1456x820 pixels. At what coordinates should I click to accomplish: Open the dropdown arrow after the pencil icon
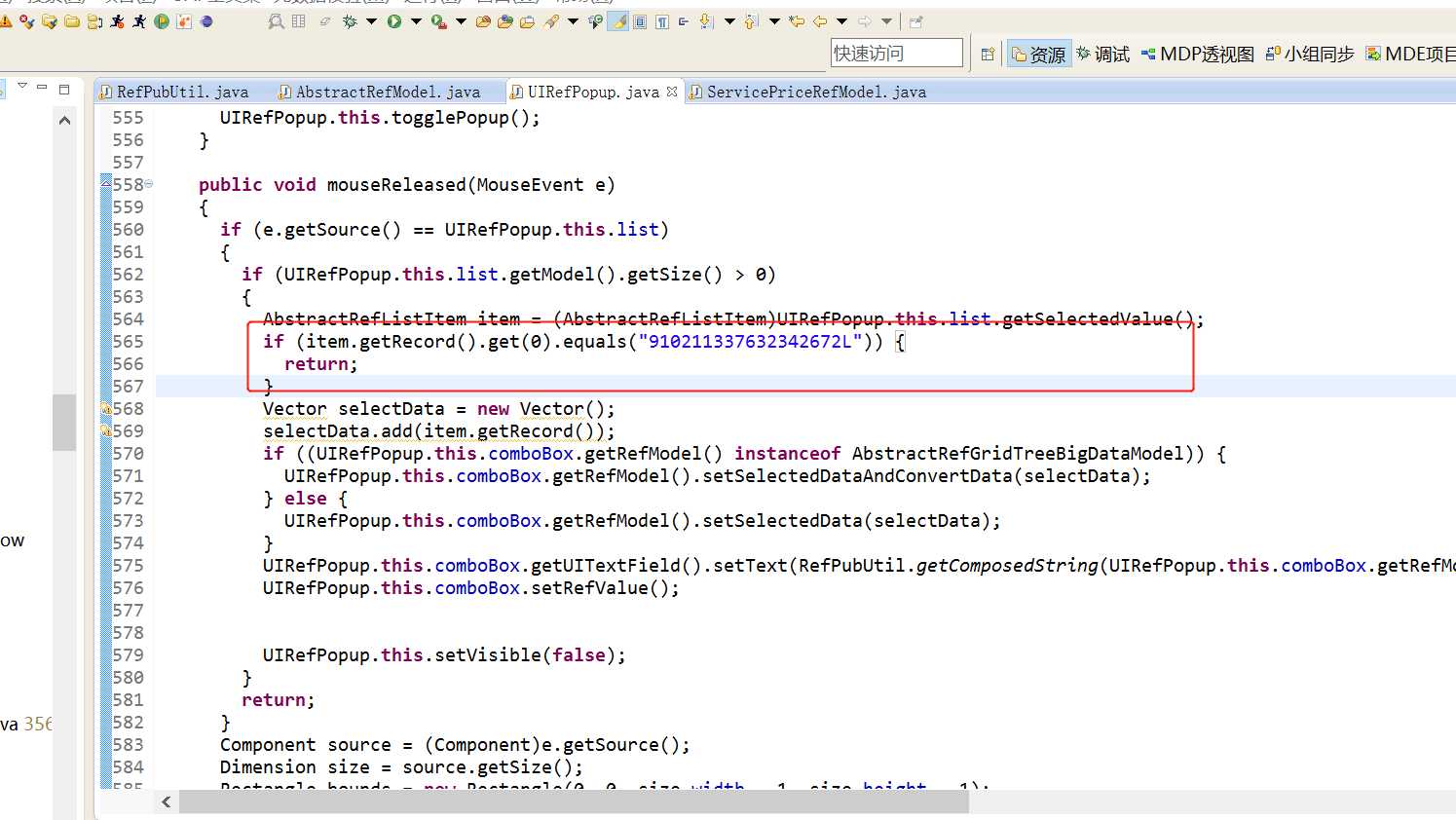[573, 21]
